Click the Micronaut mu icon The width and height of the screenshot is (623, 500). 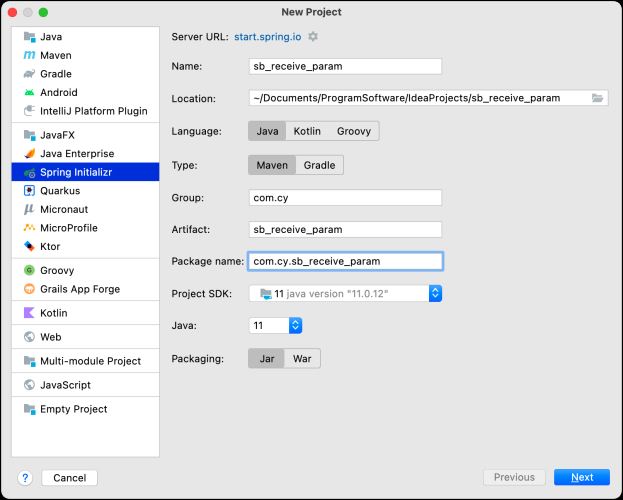coord(29,209)
